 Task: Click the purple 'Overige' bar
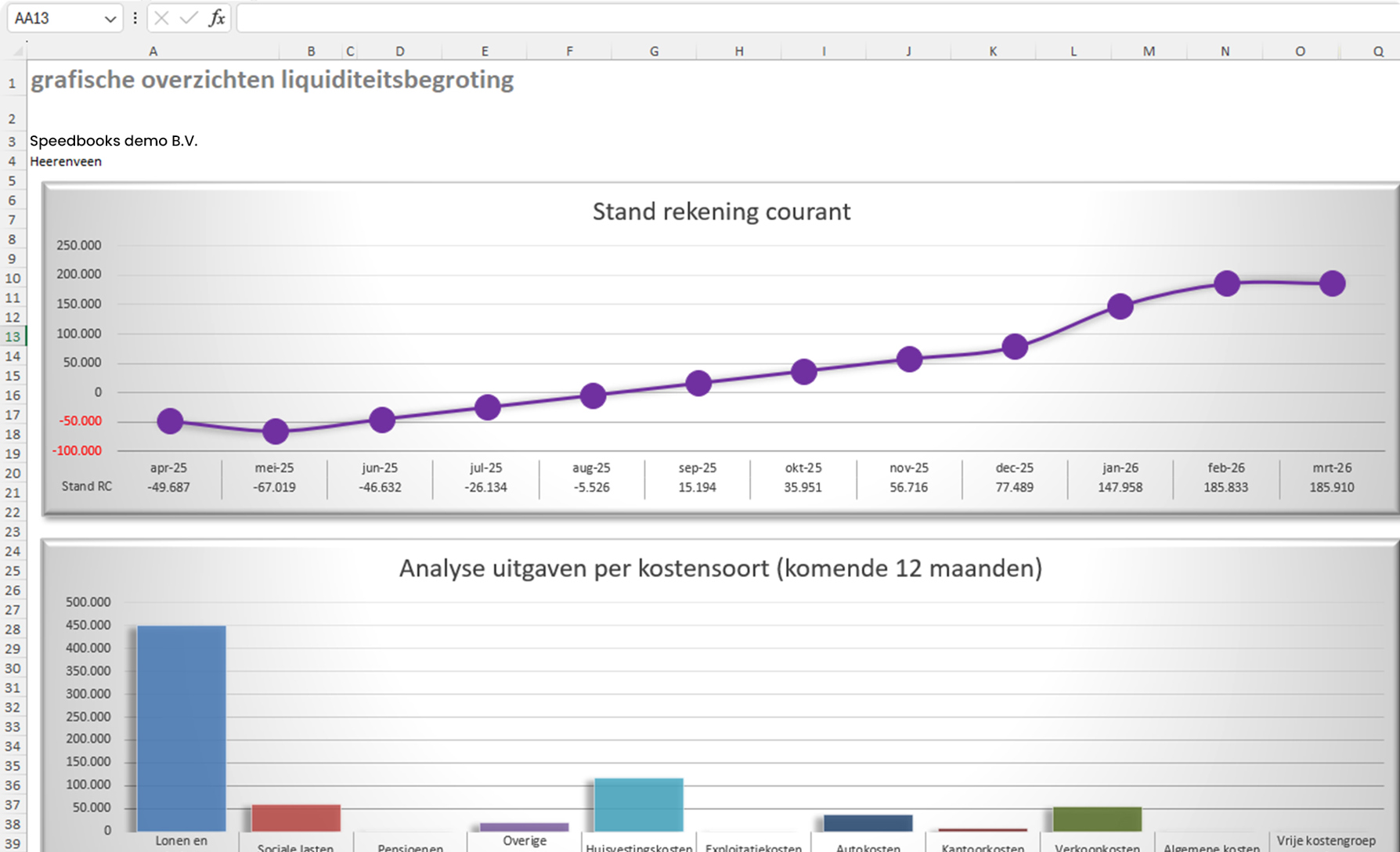(524, 827)
